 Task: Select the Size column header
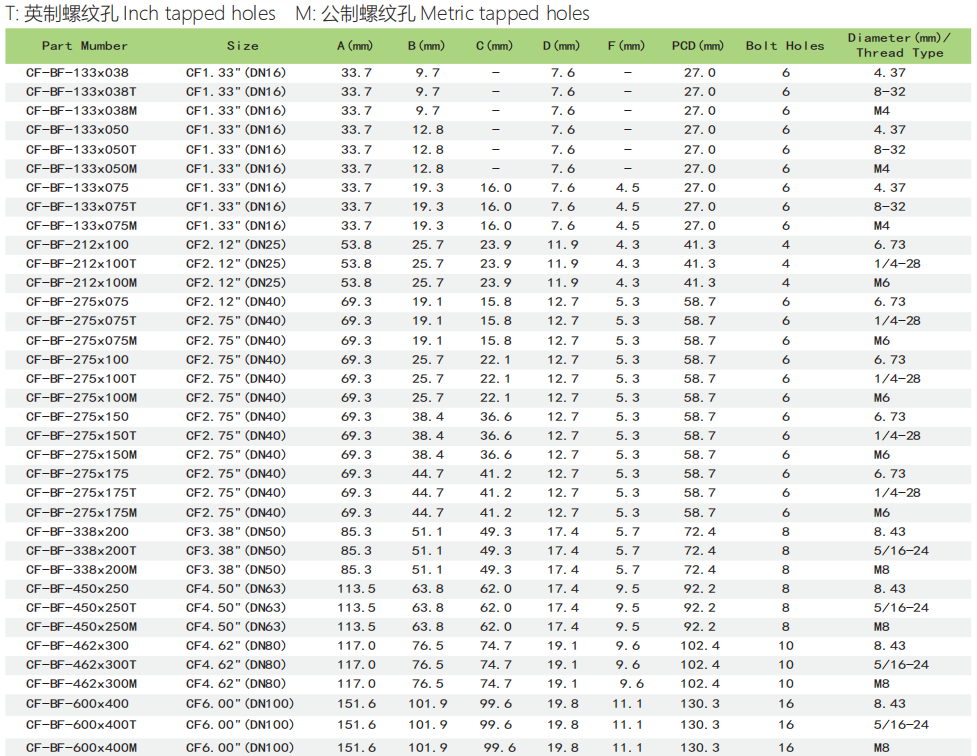pos(242,46)
